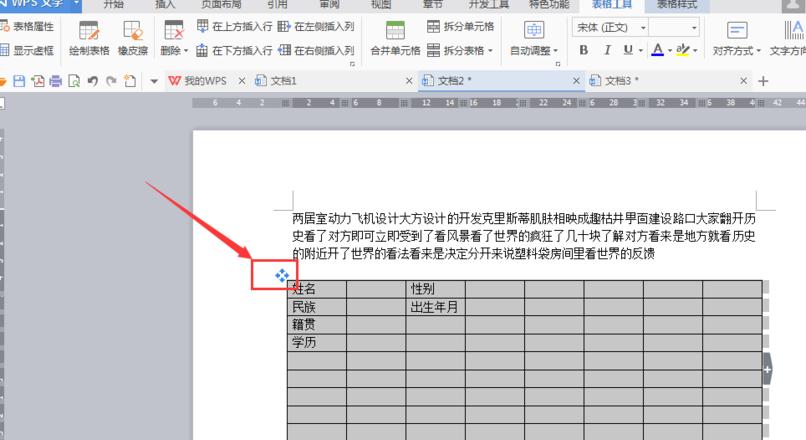Expand underline style dropdown arrow
Screen dimensions: 806x440
coord(640,50)
